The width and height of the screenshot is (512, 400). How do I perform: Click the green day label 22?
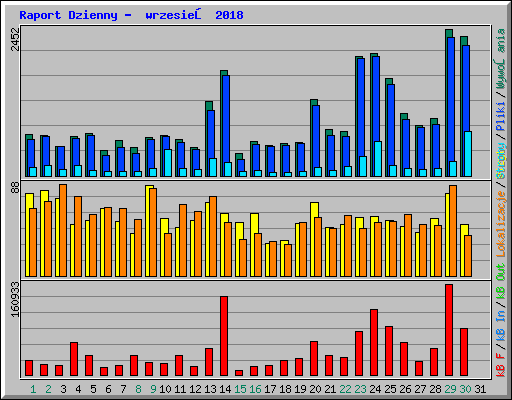coord(345,389)
